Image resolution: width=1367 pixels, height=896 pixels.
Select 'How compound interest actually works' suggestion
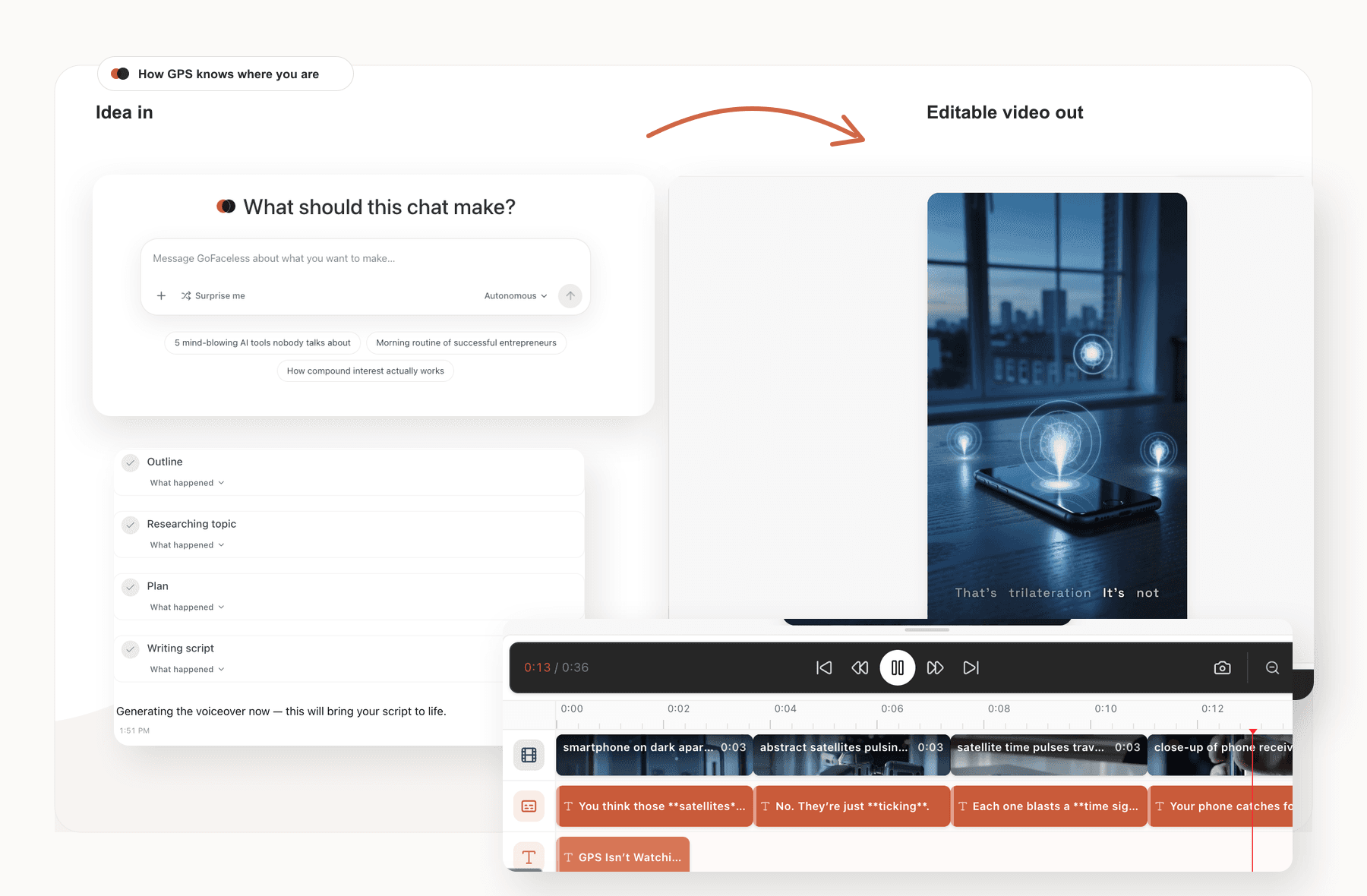(365, 371)
